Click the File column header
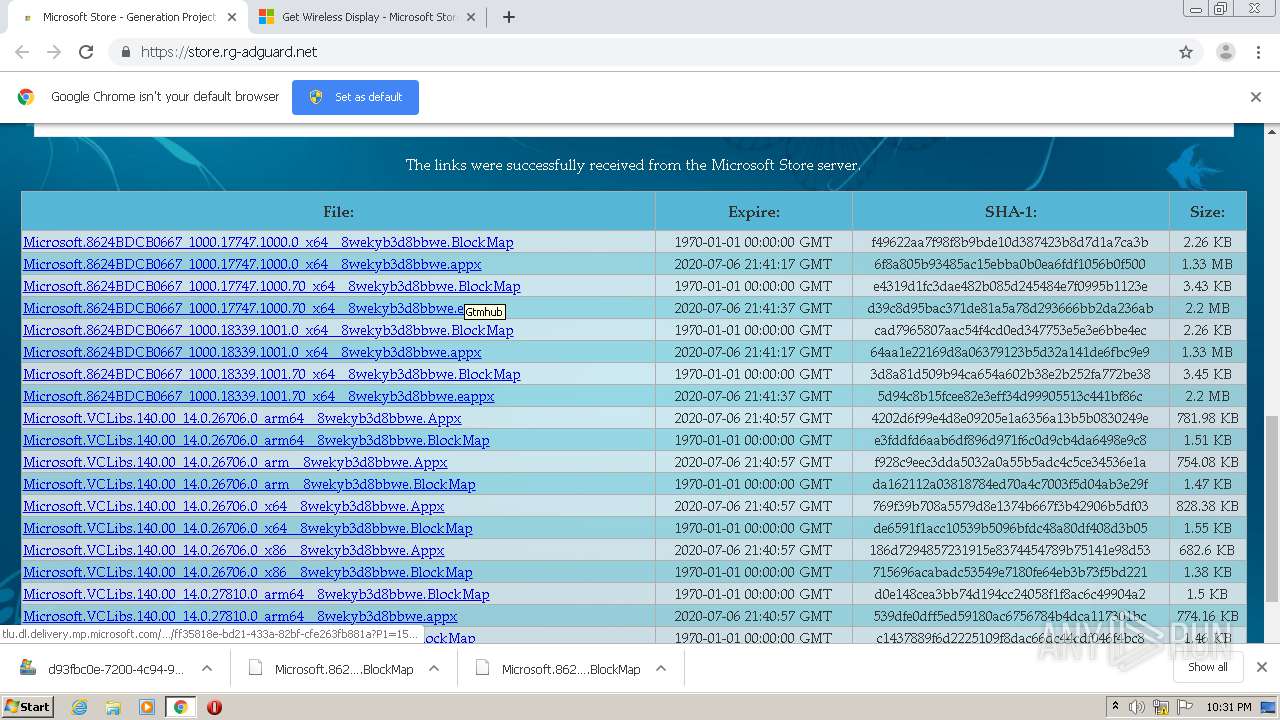The image size is (1280, 720). pos(338,212)
